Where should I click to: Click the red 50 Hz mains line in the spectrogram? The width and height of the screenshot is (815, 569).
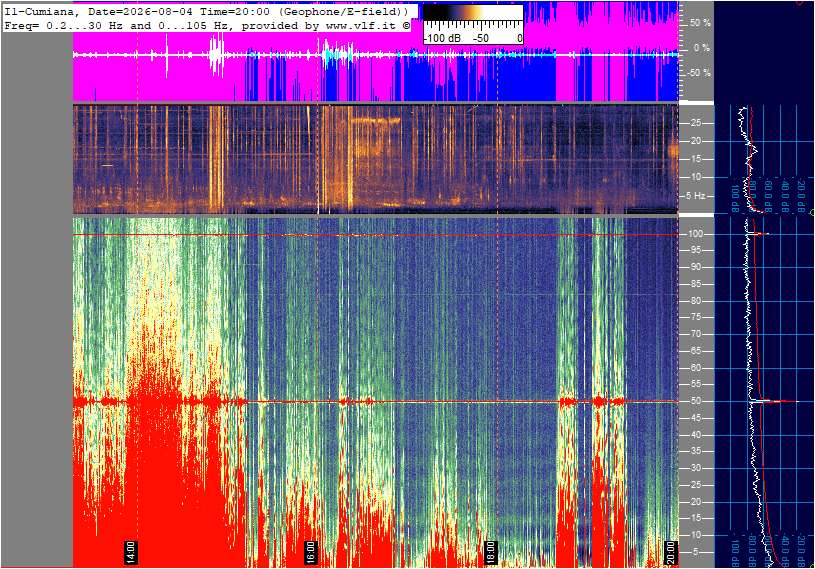(376, 401)
